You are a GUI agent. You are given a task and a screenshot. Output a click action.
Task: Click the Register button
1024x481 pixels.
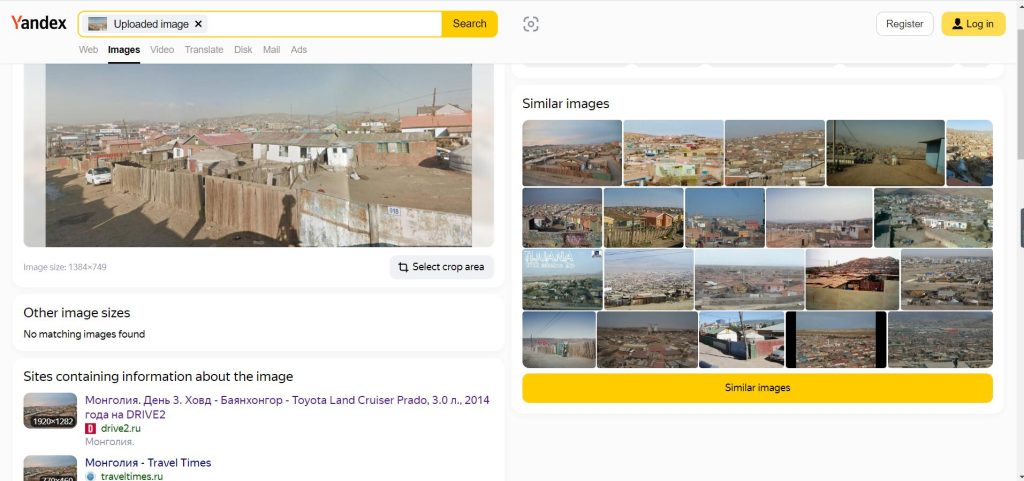904,24
